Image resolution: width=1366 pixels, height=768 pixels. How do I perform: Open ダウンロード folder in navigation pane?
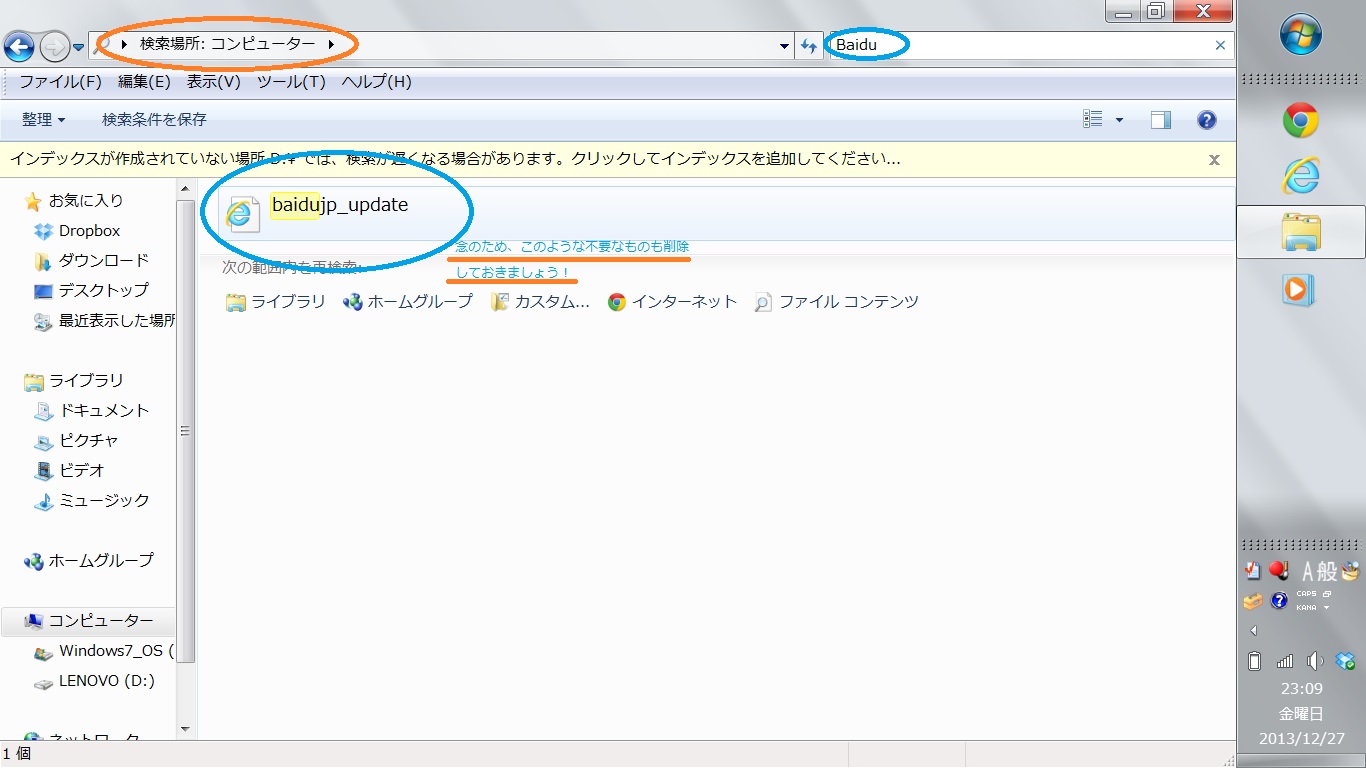pyautogui.click(x=103, y=260)
